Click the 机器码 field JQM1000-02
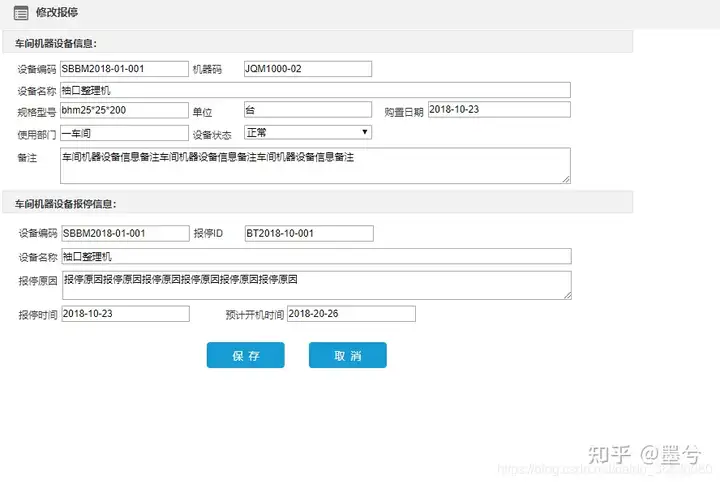Viewport: 720px width, 484px height. [308, 69]
